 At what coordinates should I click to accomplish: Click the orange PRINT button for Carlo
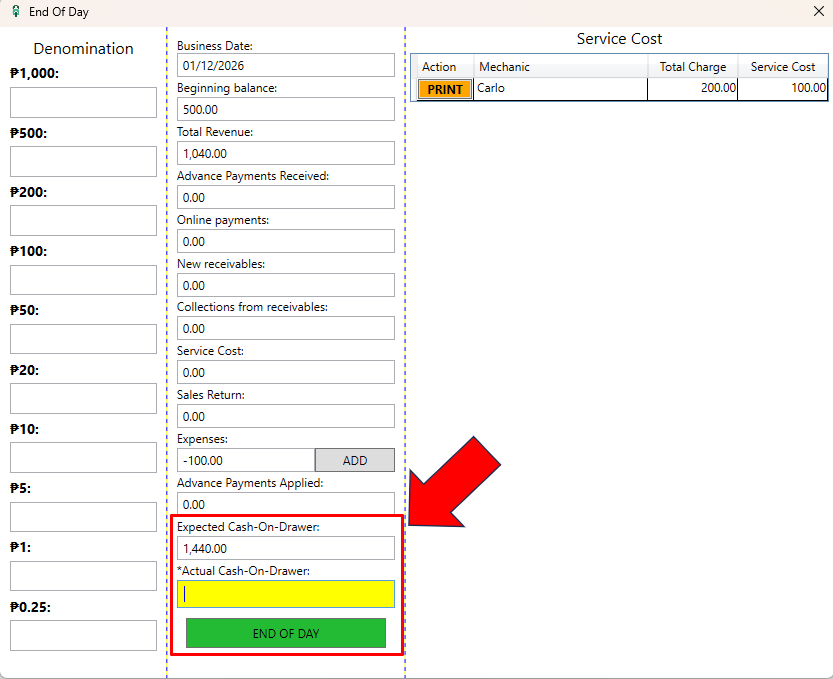[444, 89]
